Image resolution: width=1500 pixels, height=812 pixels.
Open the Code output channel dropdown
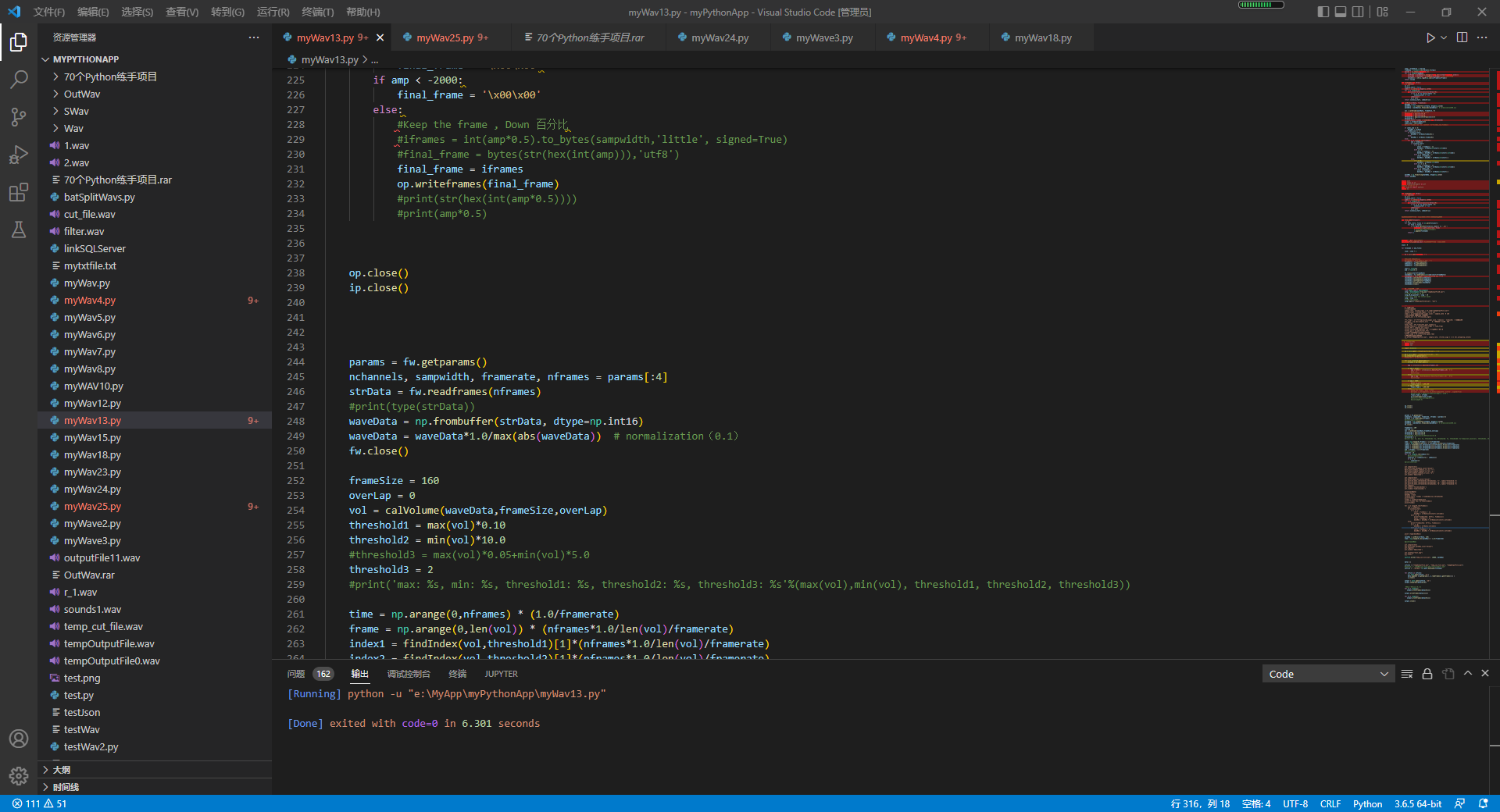[1327, 674]
